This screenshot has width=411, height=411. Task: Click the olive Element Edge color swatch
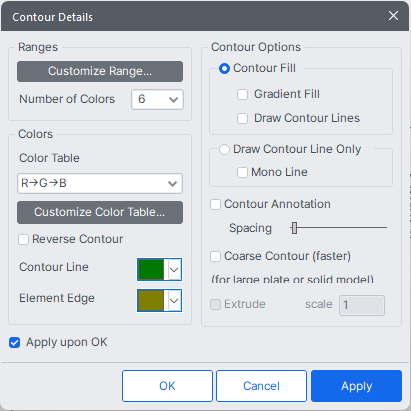151,300
